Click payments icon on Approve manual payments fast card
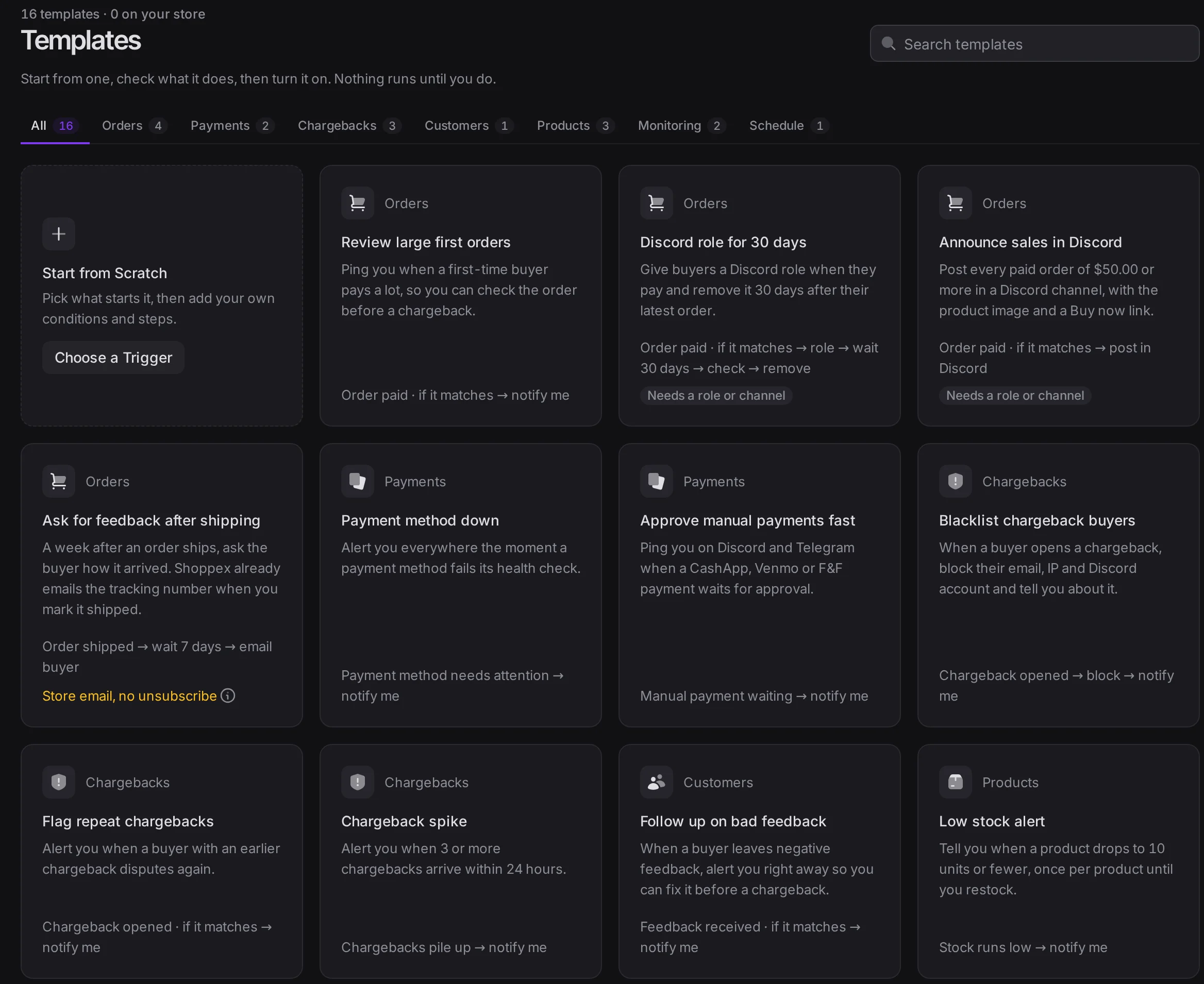This screenshot has width=1204, height=984. (x=656, y=481)
